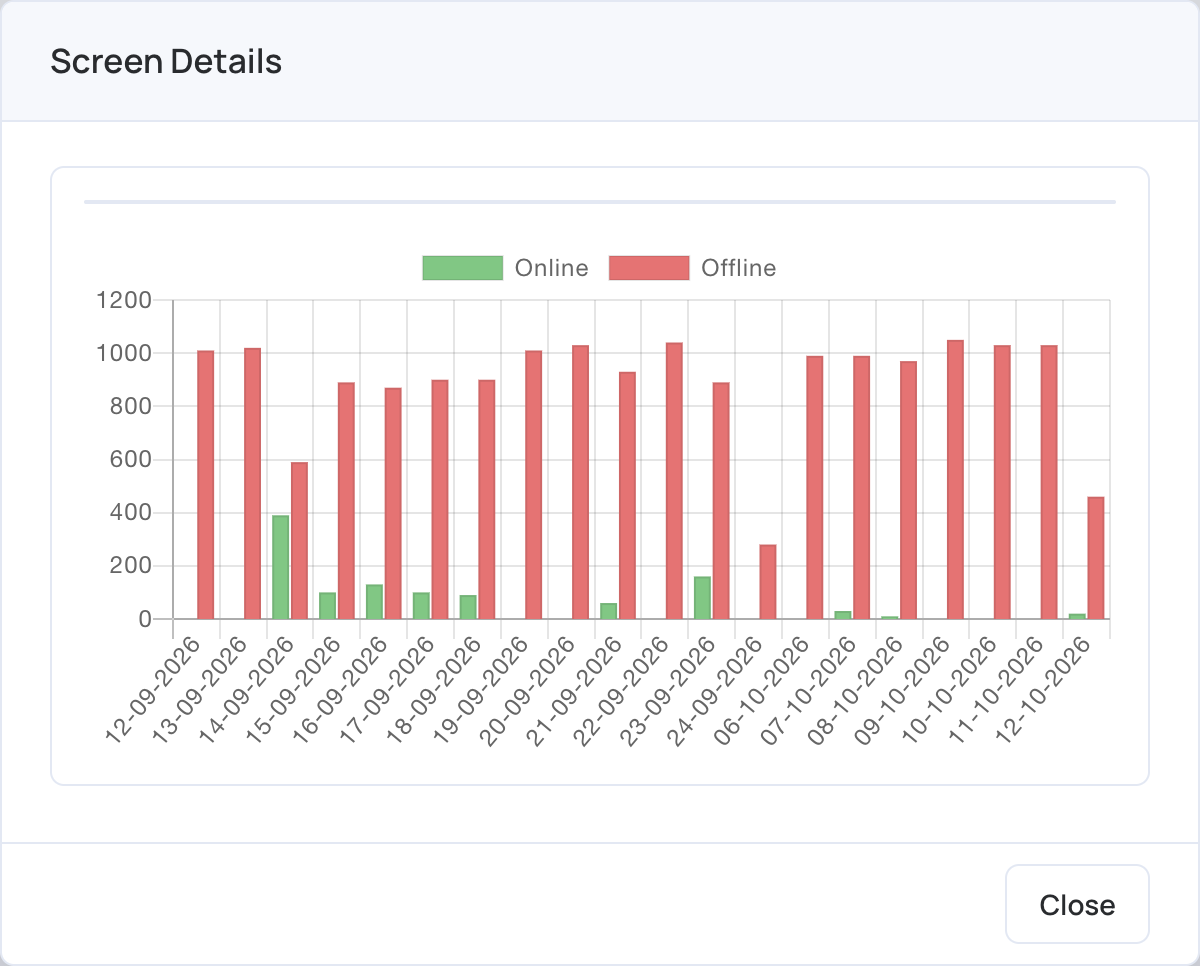Select the Online bar for 15-09-2026
Image resolution: width=1200 pixels, height=966 pixels.
(x=327, y=606)
